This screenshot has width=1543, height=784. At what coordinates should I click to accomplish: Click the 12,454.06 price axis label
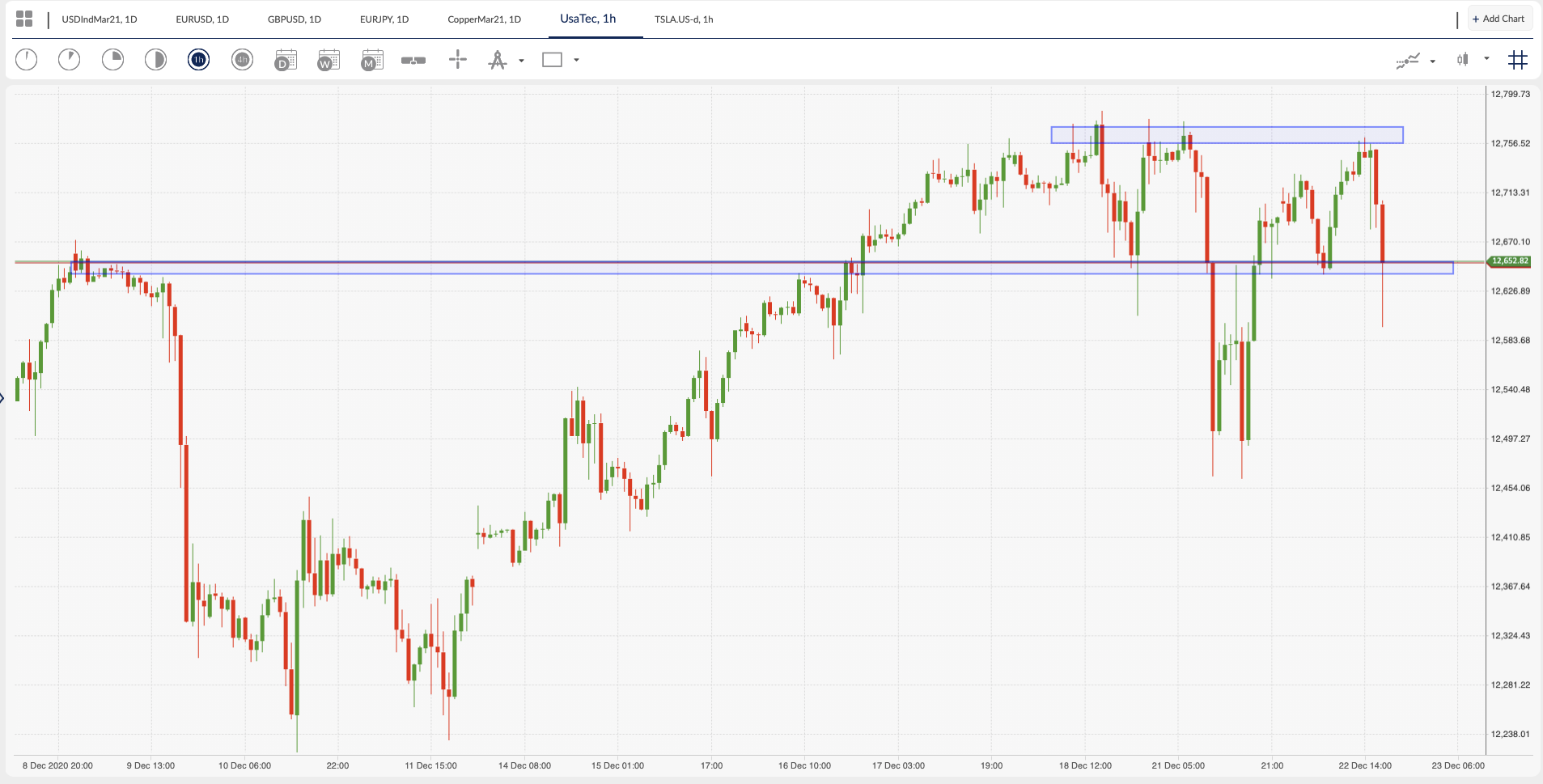coord(1510,488)
